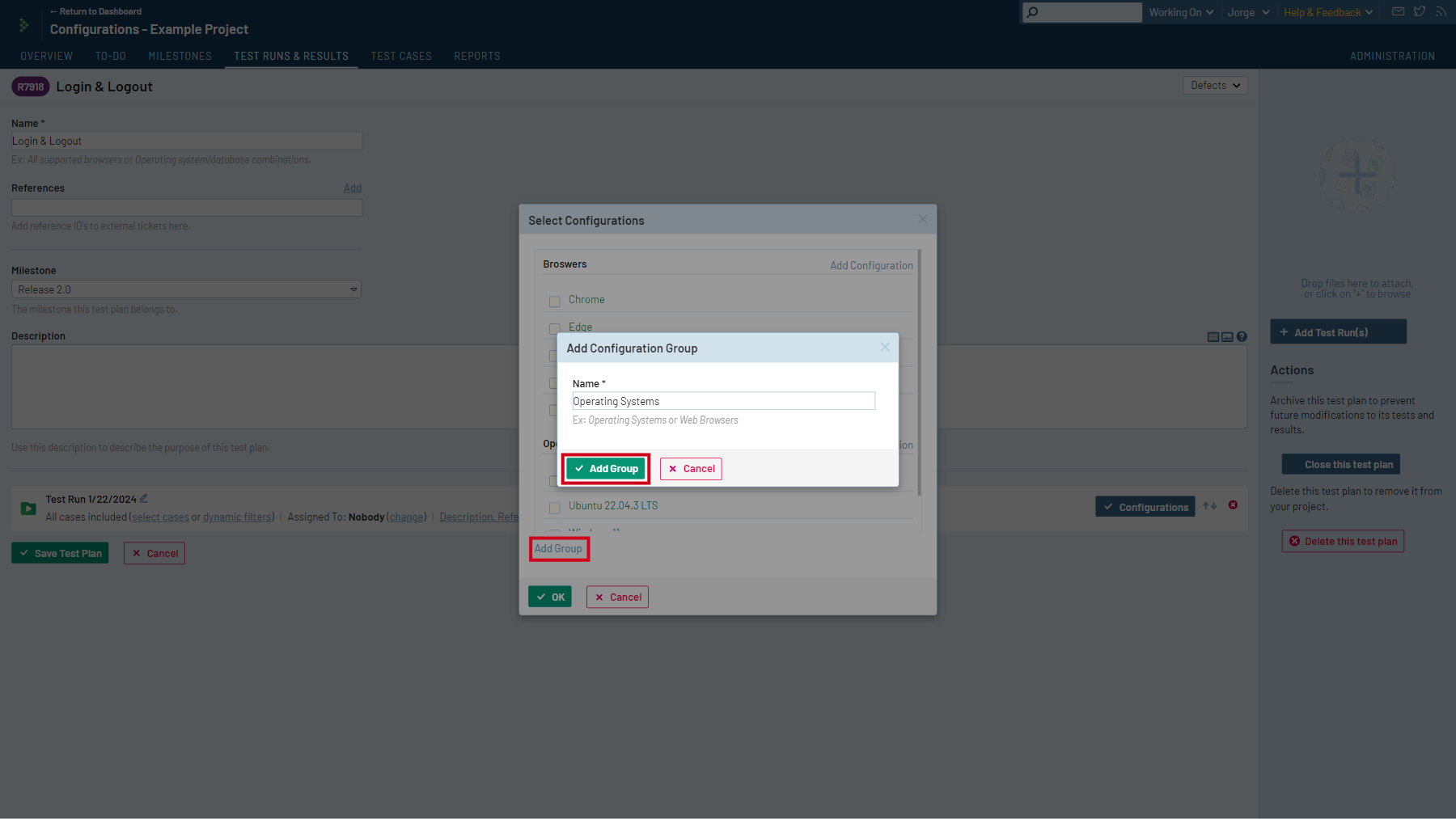
Task: Click the insert image icon above Description
Action: point(1227,337)
